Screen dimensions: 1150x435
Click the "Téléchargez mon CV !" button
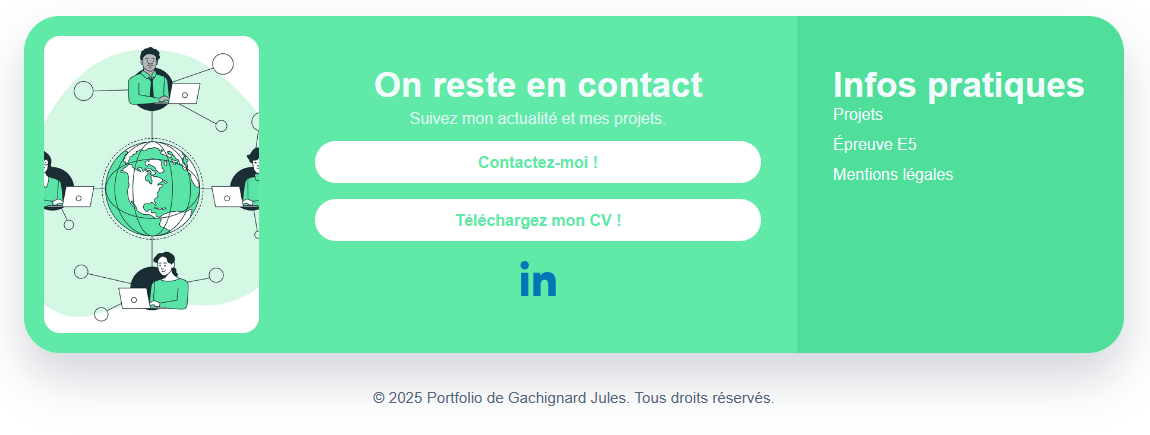pyautogui.click(x=538, y=220)
